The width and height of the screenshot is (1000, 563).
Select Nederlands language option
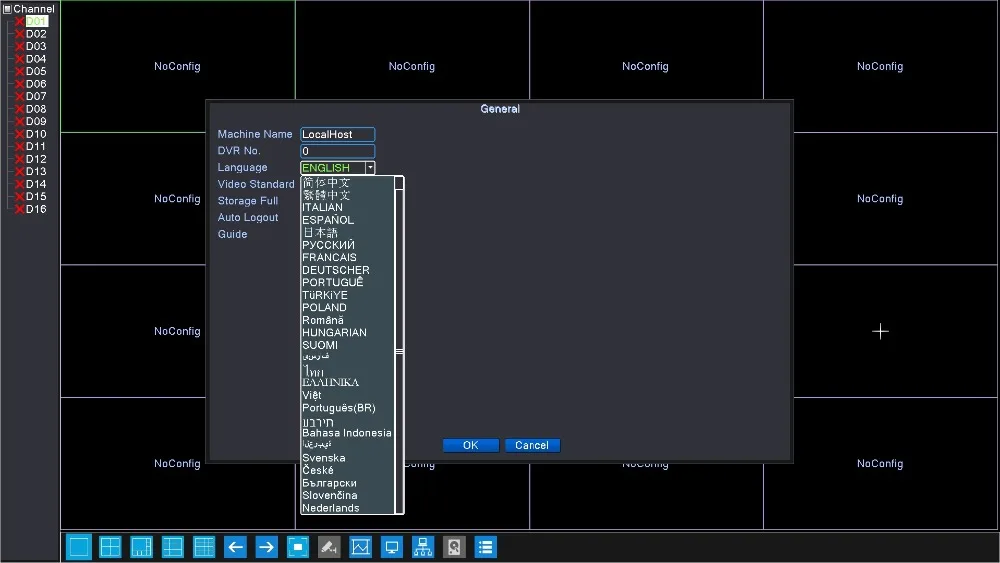330,508
